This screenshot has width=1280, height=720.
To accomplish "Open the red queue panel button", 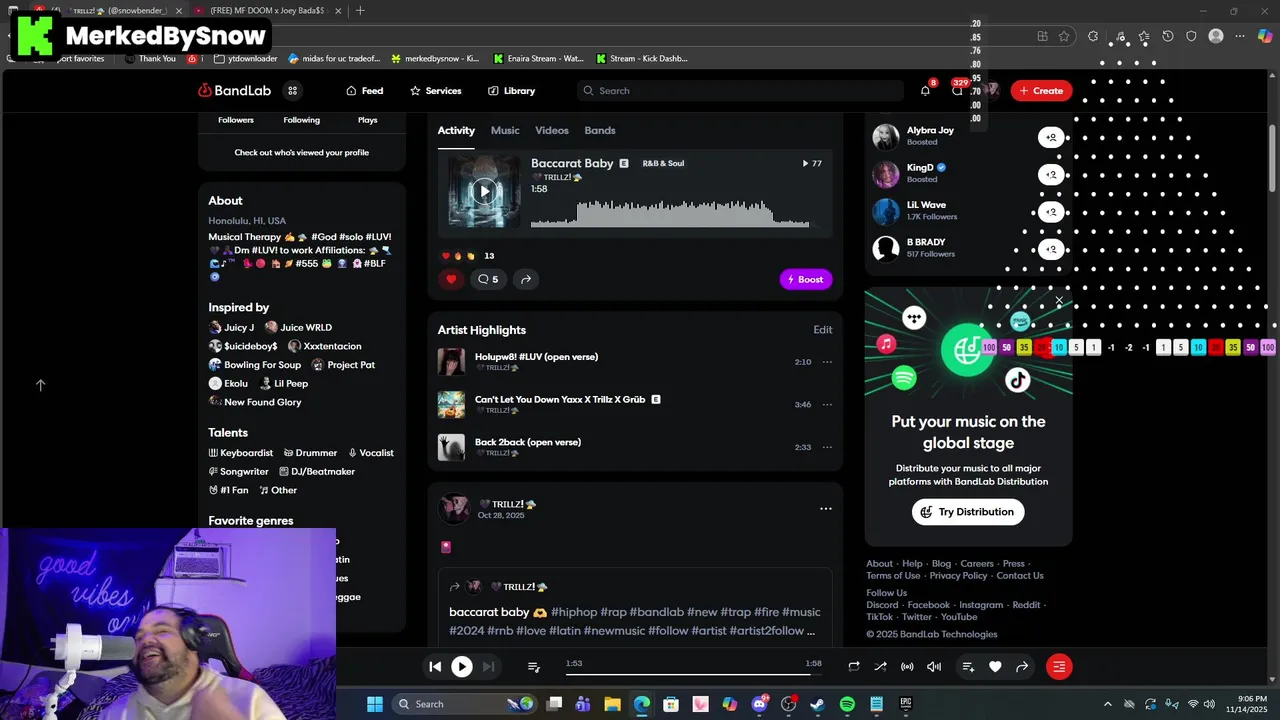I will click(1059, 667).
